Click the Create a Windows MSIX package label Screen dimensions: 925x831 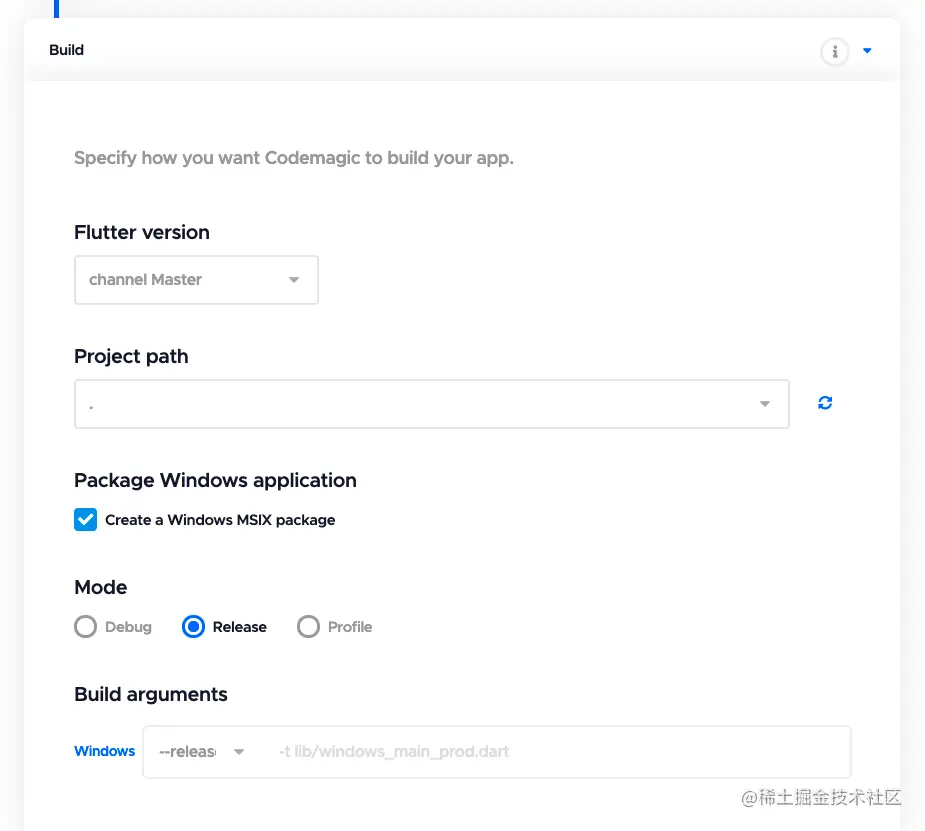[x=220, y=520]
